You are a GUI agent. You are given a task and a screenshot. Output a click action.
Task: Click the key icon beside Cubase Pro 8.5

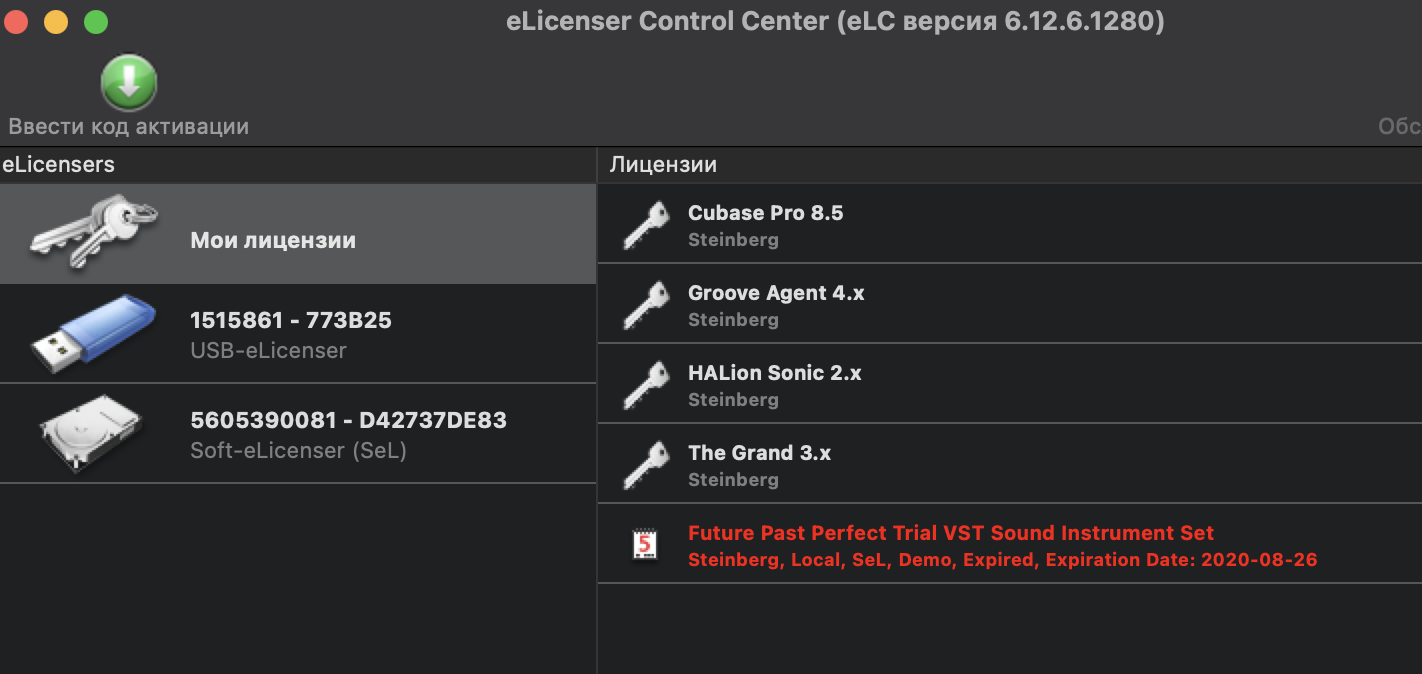645,224
